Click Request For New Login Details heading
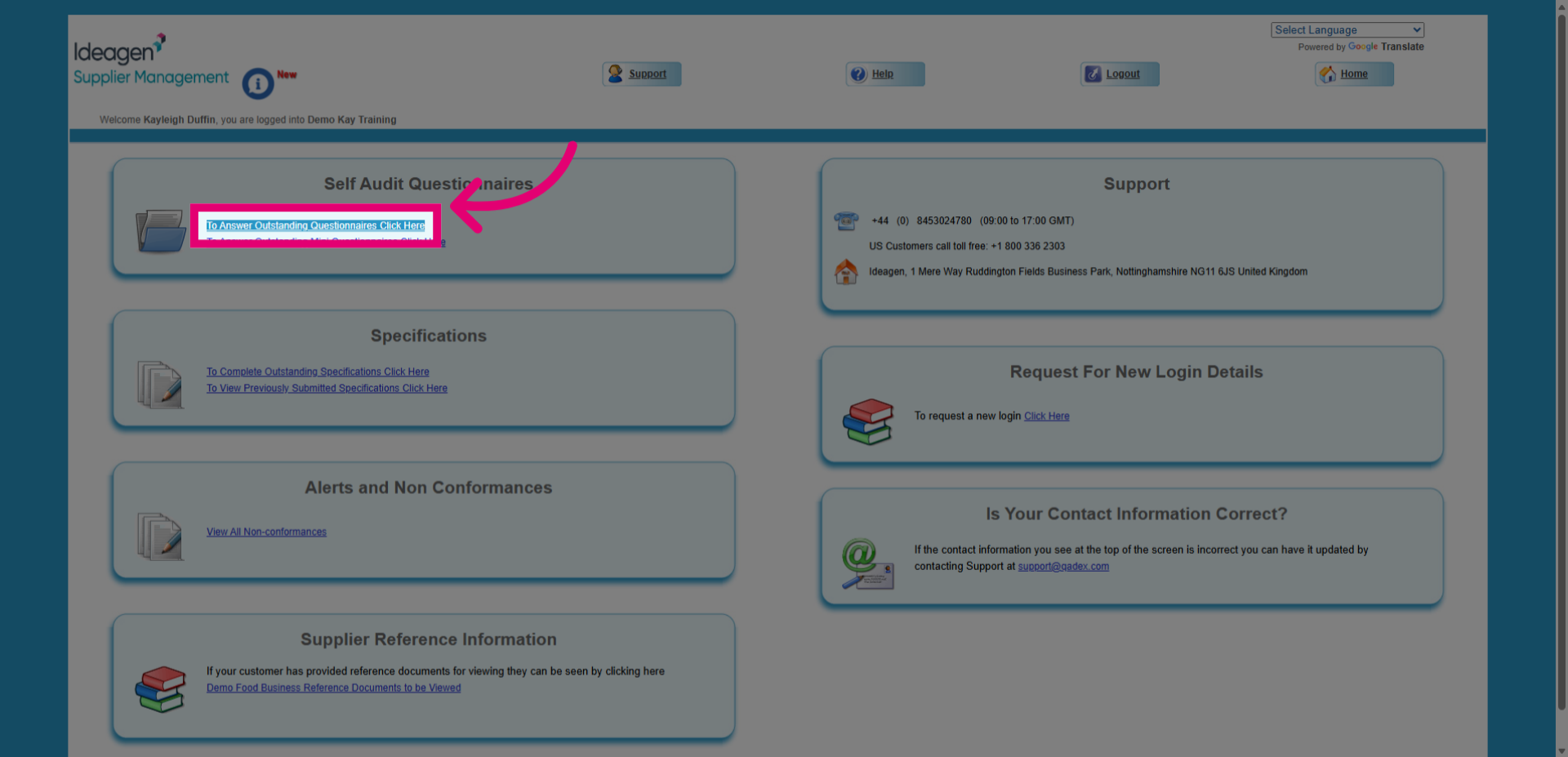The image size is (1568, 757). coord(1136,372)
